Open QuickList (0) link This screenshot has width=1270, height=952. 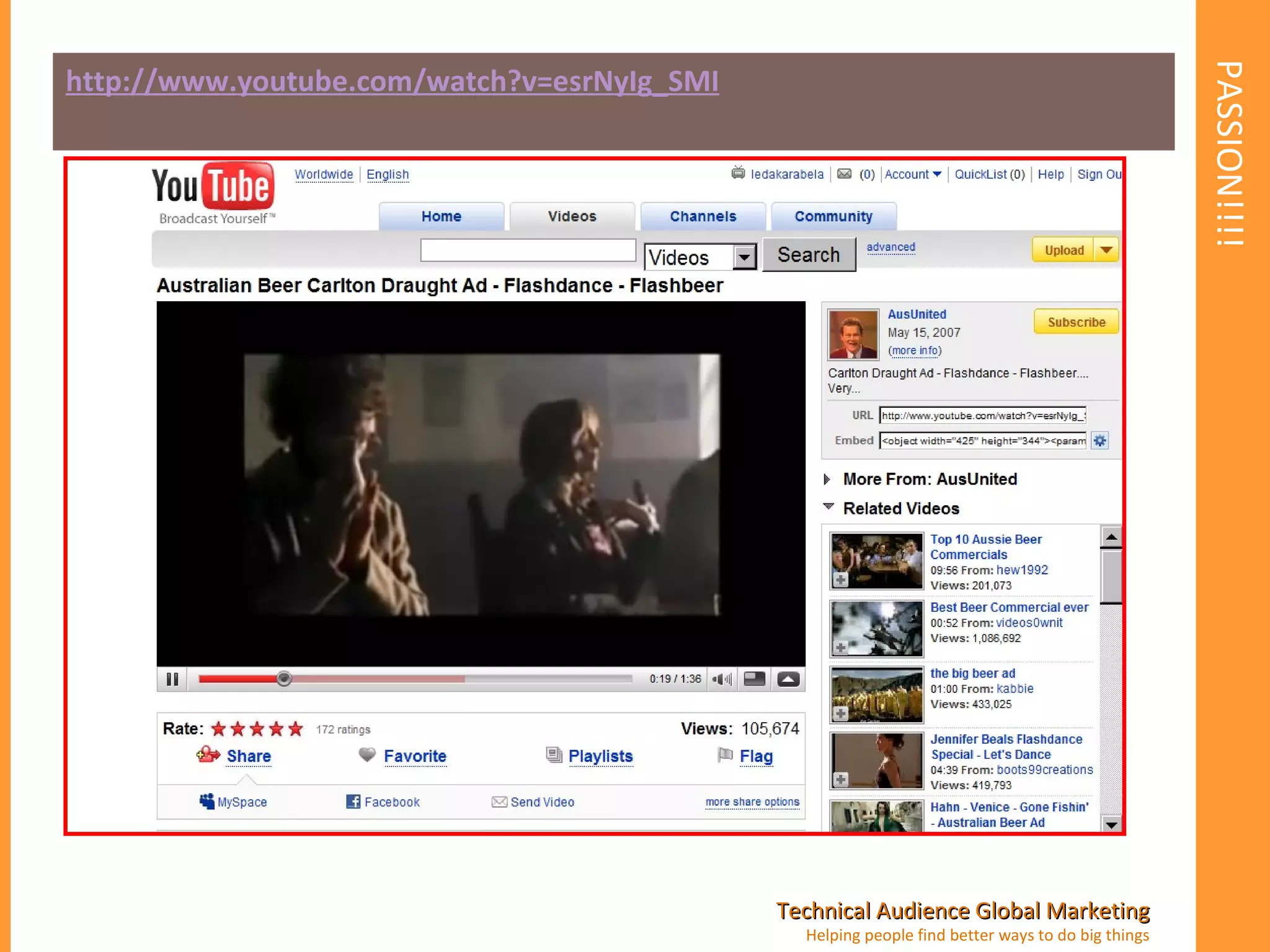tap(990, 174)
